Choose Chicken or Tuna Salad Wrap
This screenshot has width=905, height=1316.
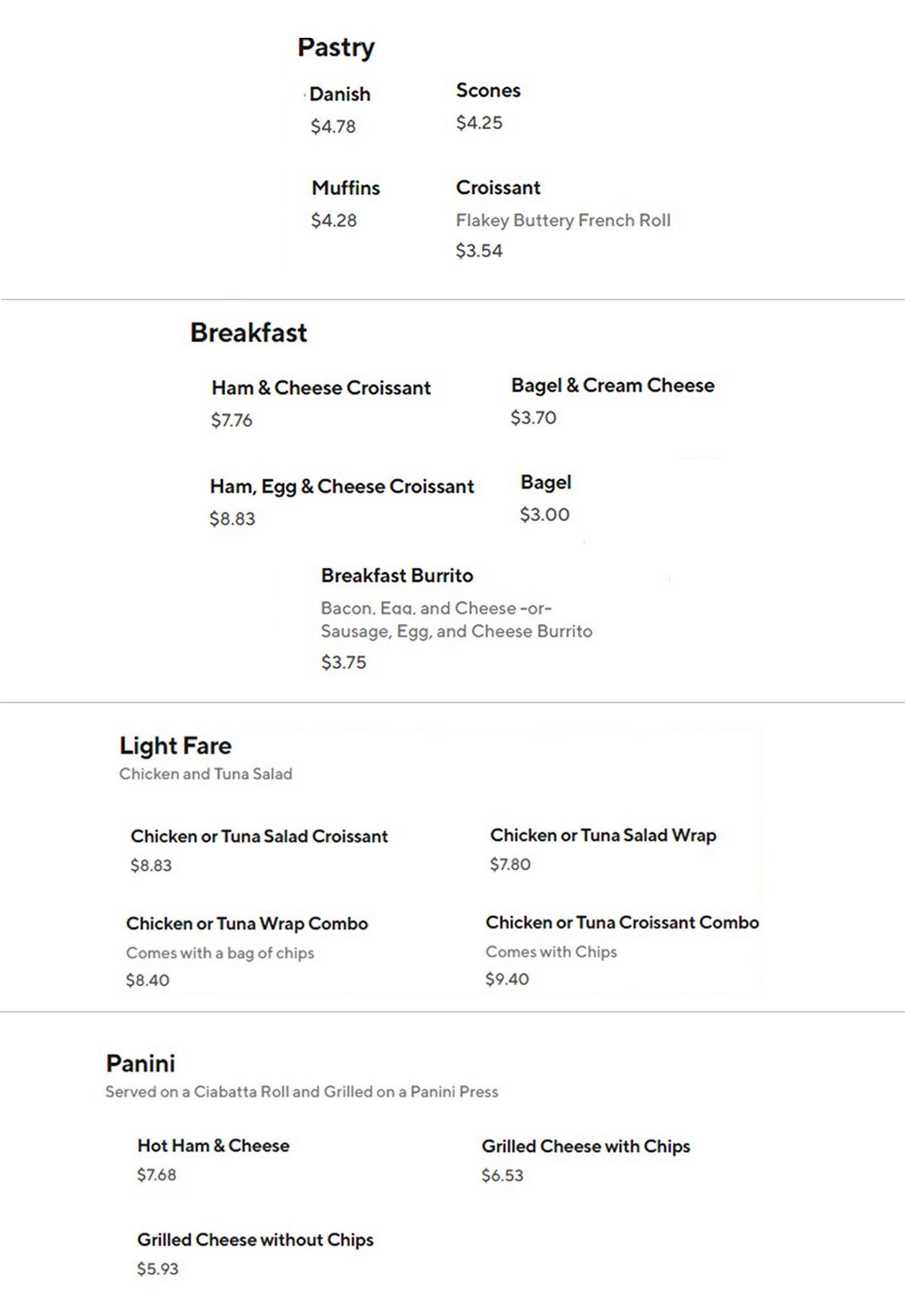tap(603, 835)
